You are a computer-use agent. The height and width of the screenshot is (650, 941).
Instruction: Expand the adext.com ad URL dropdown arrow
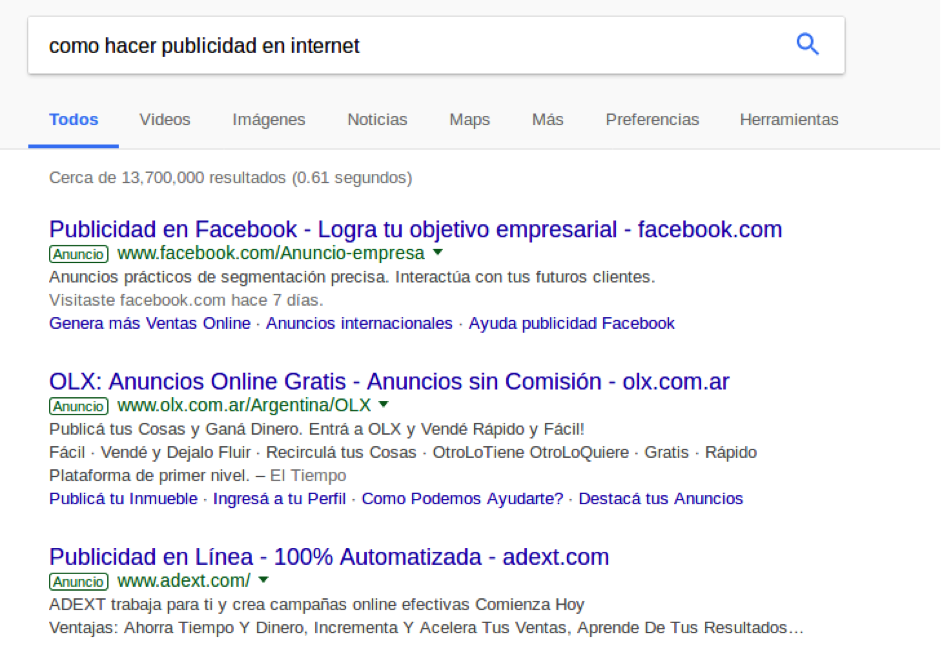[x=263, y=580]
